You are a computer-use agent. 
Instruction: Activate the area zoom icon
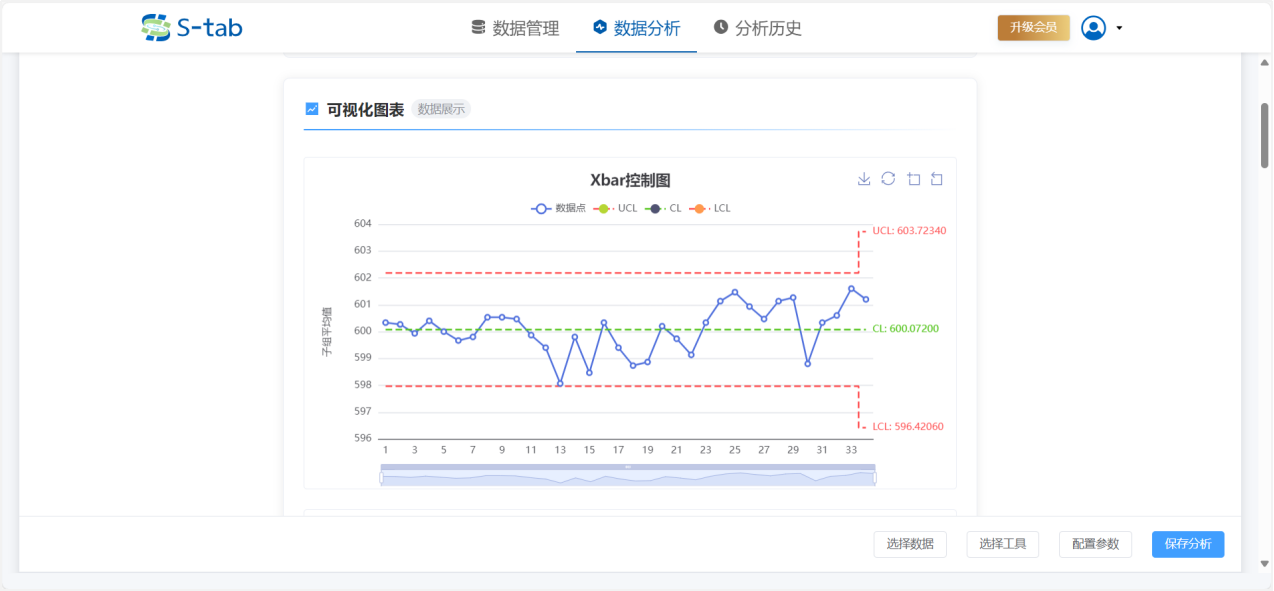913,179
